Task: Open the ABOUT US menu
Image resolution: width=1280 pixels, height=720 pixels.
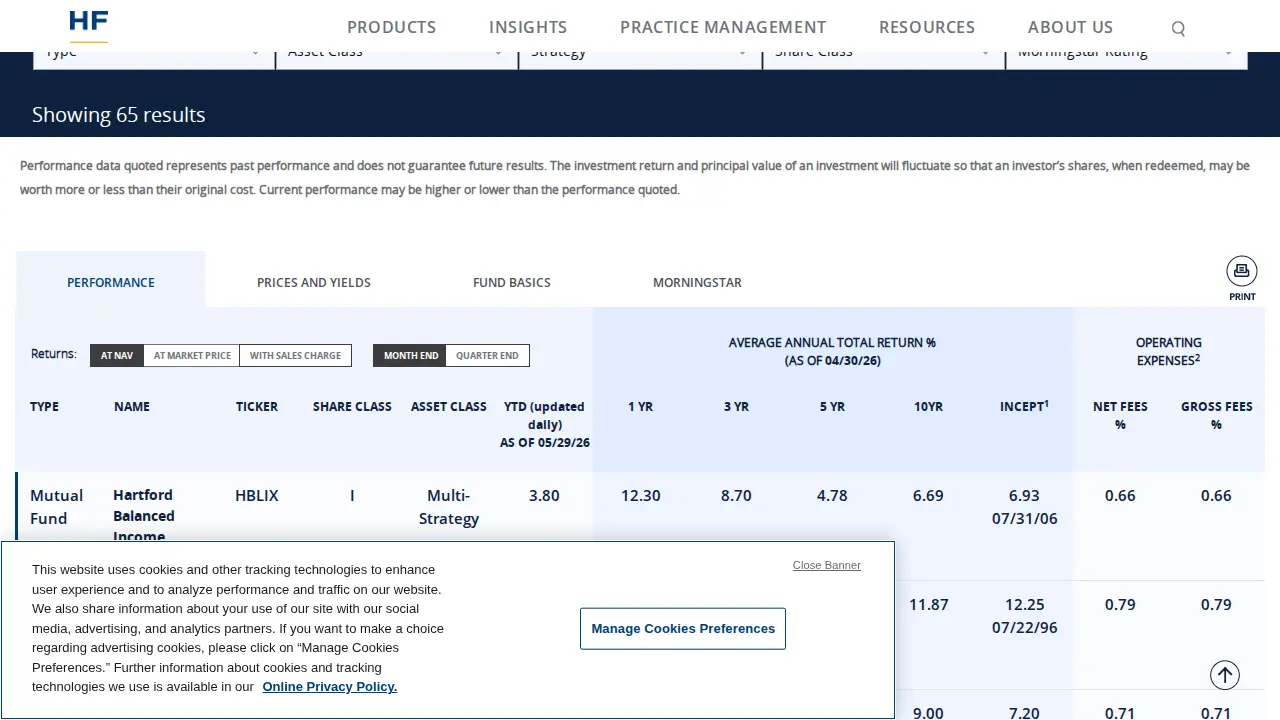Action: (1070, 27)
